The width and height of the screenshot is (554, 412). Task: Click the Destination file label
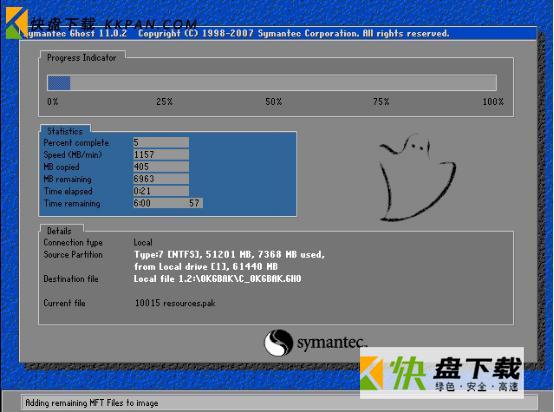coord(71,279)
